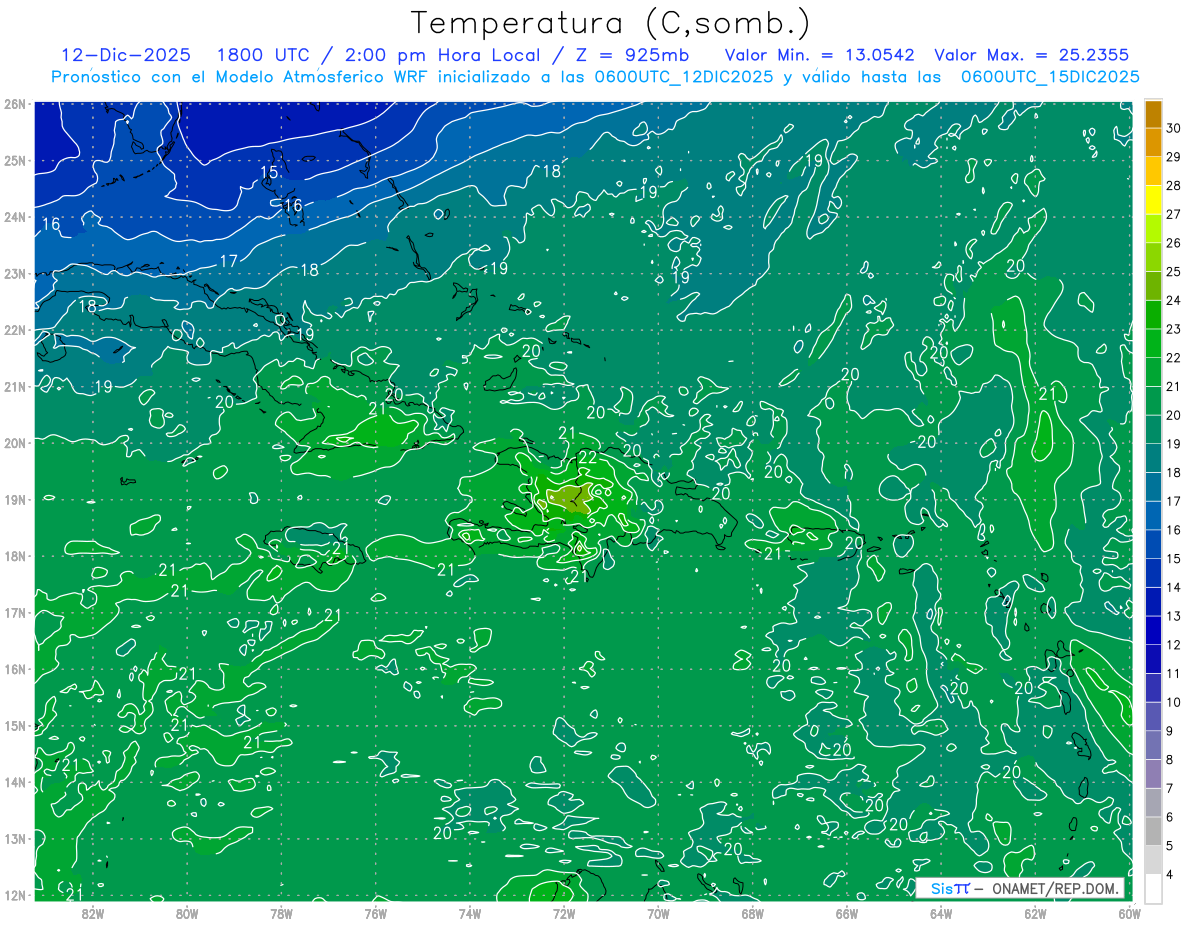This screenshot has height=927, width=1200.
Task: Click the "30" value on the color legend
Action: coord(1174,128)
